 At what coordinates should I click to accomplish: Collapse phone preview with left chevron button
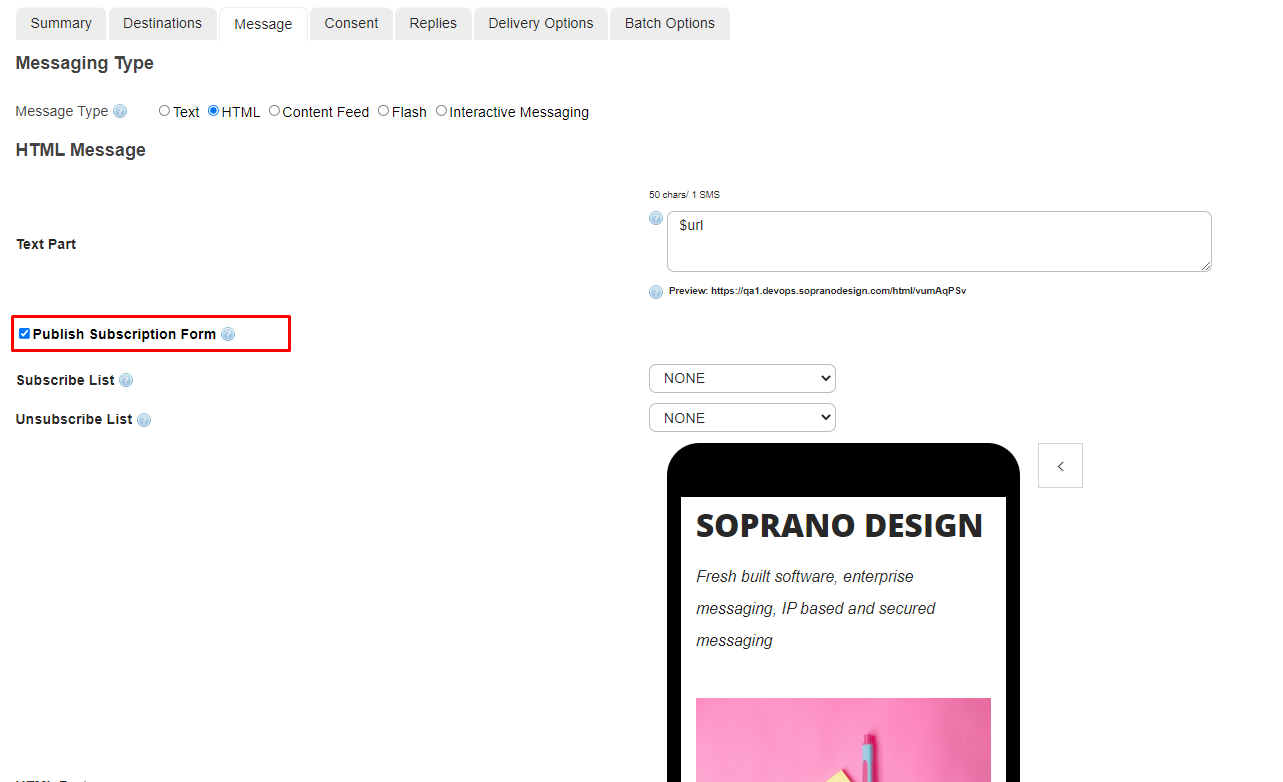1060,466
